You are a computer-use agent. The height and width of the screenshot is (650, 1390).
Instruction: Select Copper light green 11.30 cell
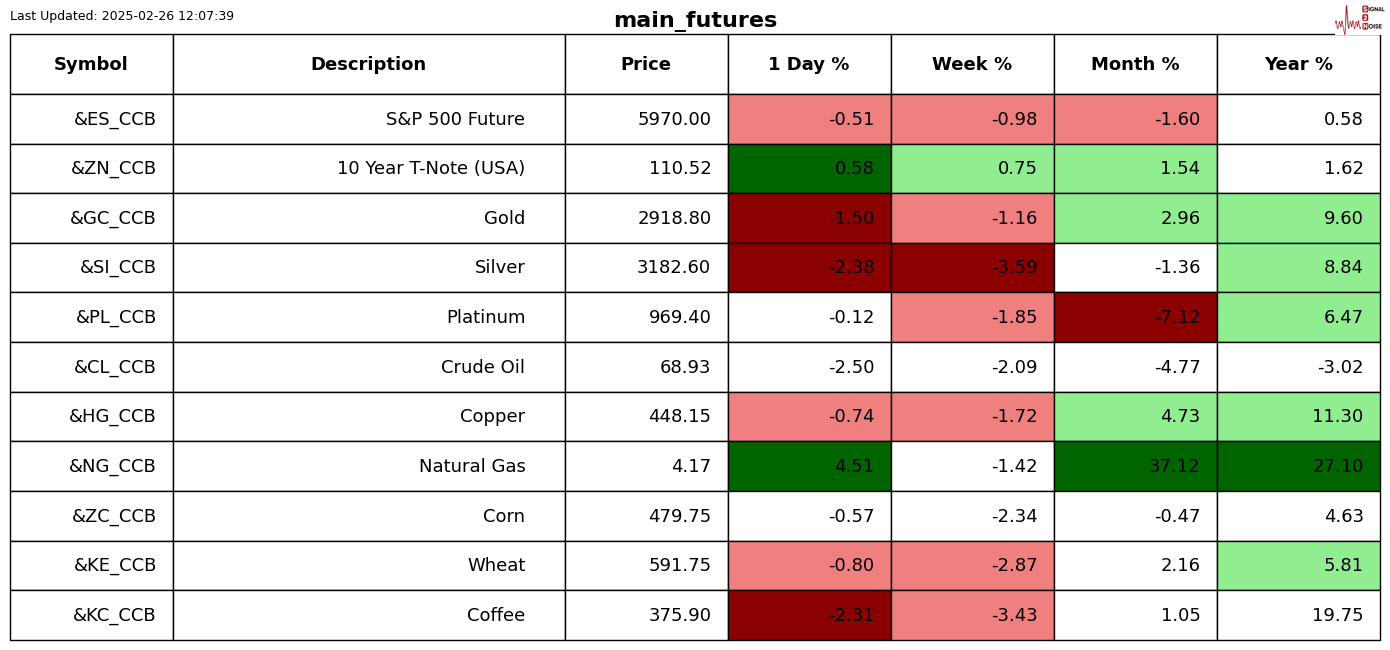click(1298, 417)
